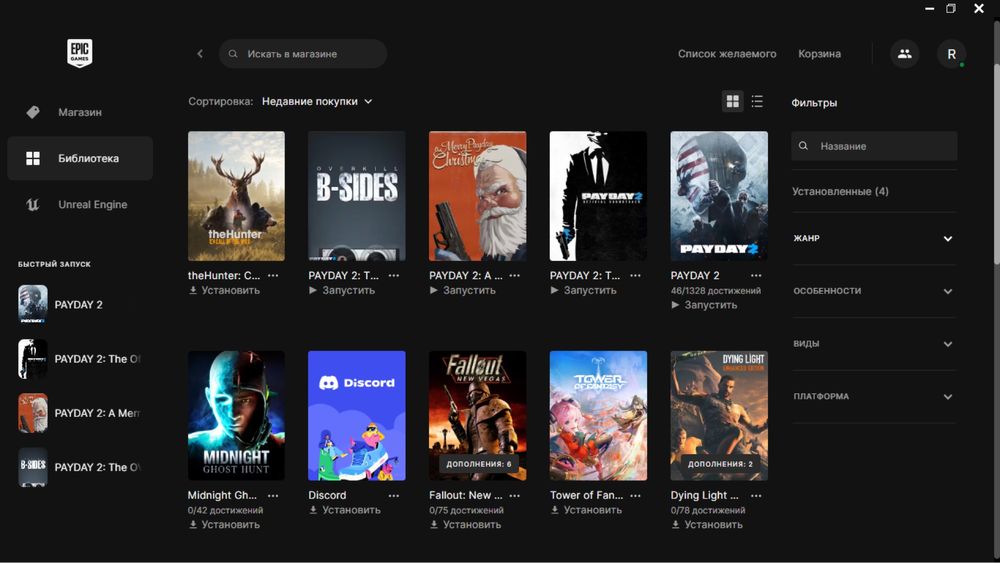Quick launch PAYDAY 2: The Official Soundtrack

80,359
